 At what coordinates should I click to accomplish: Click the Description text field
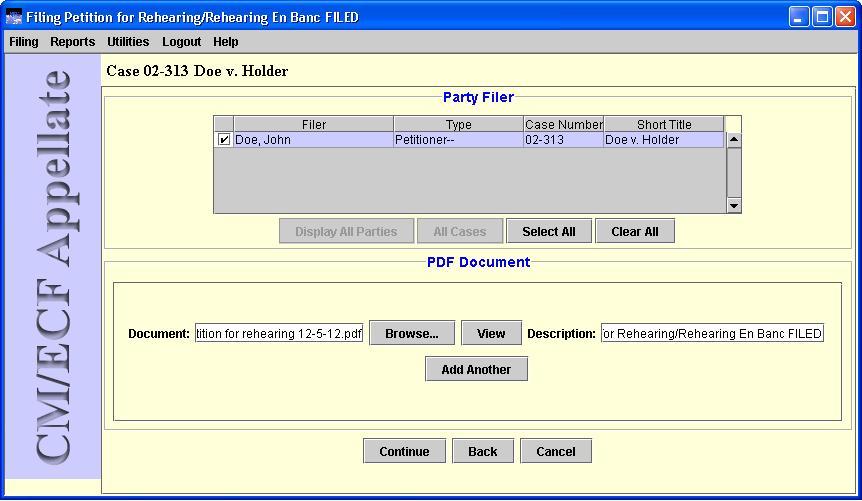point(712,333)
